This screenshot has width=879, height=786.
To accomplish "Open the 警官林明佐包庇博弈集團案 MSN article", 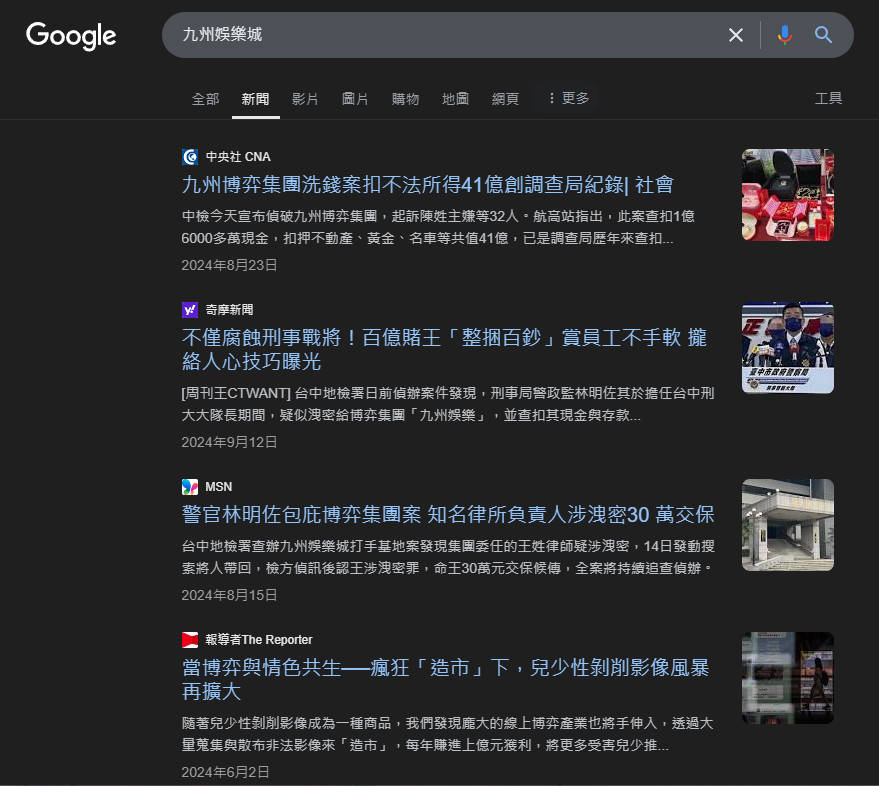I will click(442, 513).
